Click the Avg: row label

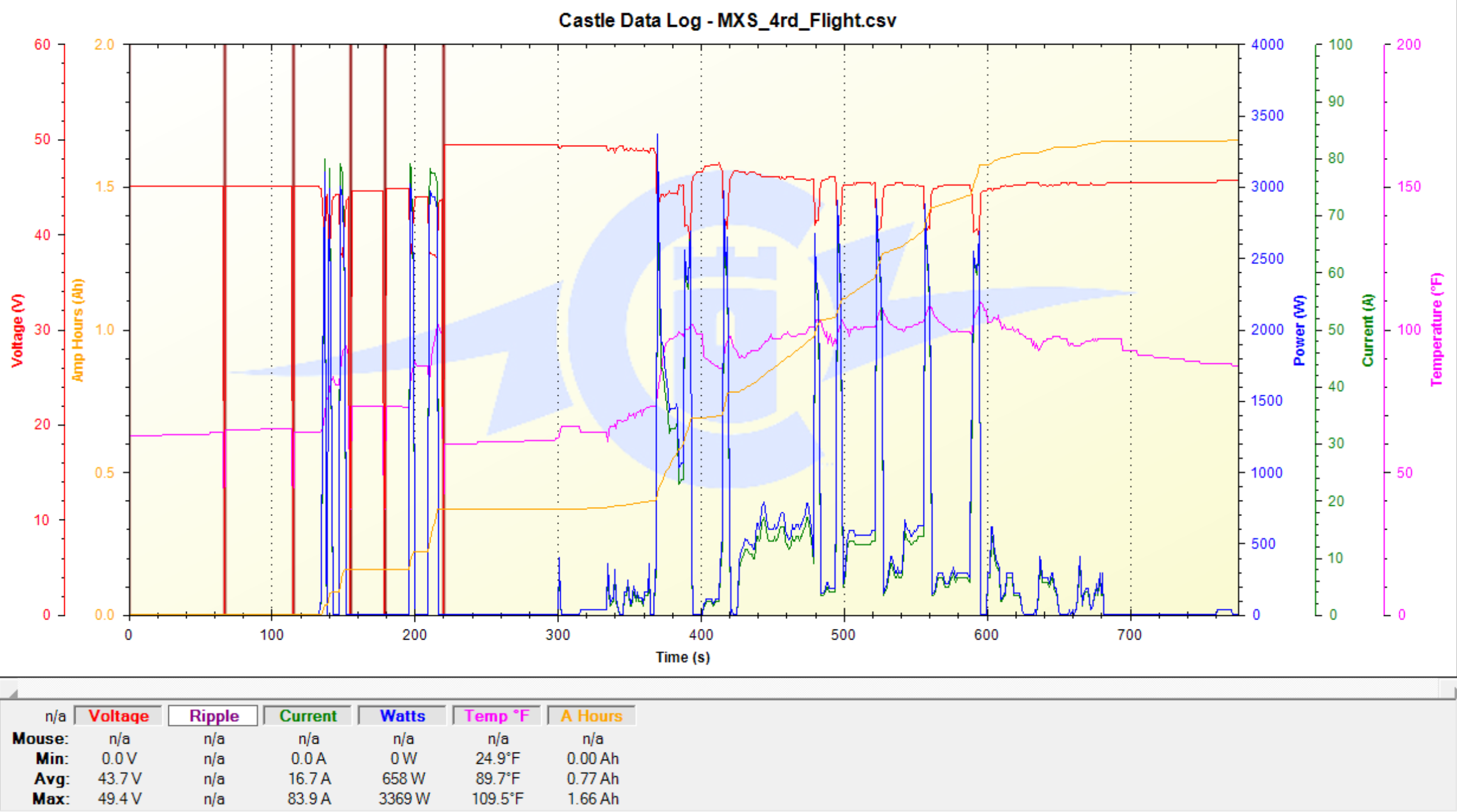click(x=52, y=779)
